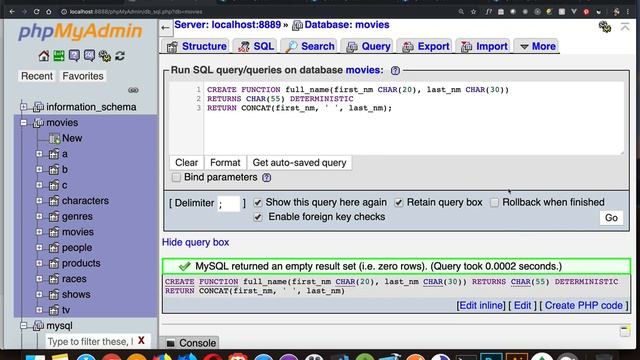640x360 pixels.
Task: Click the Clear button
Action: point(187,163)
